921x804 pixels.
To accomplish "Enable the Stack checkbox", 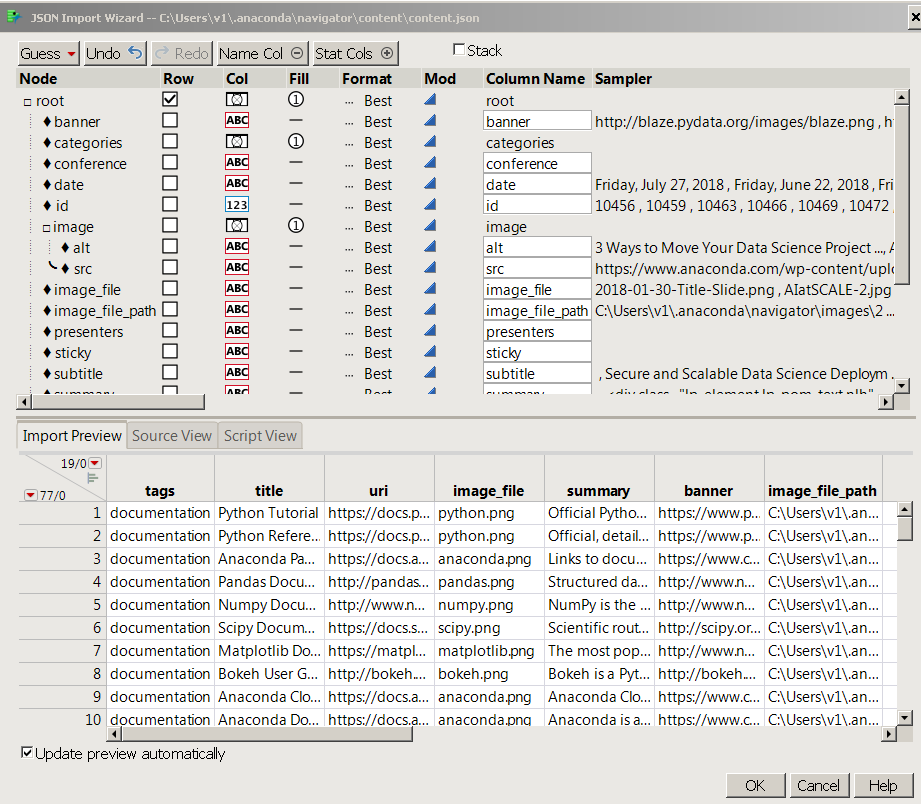I will click(x=459, y=50).
